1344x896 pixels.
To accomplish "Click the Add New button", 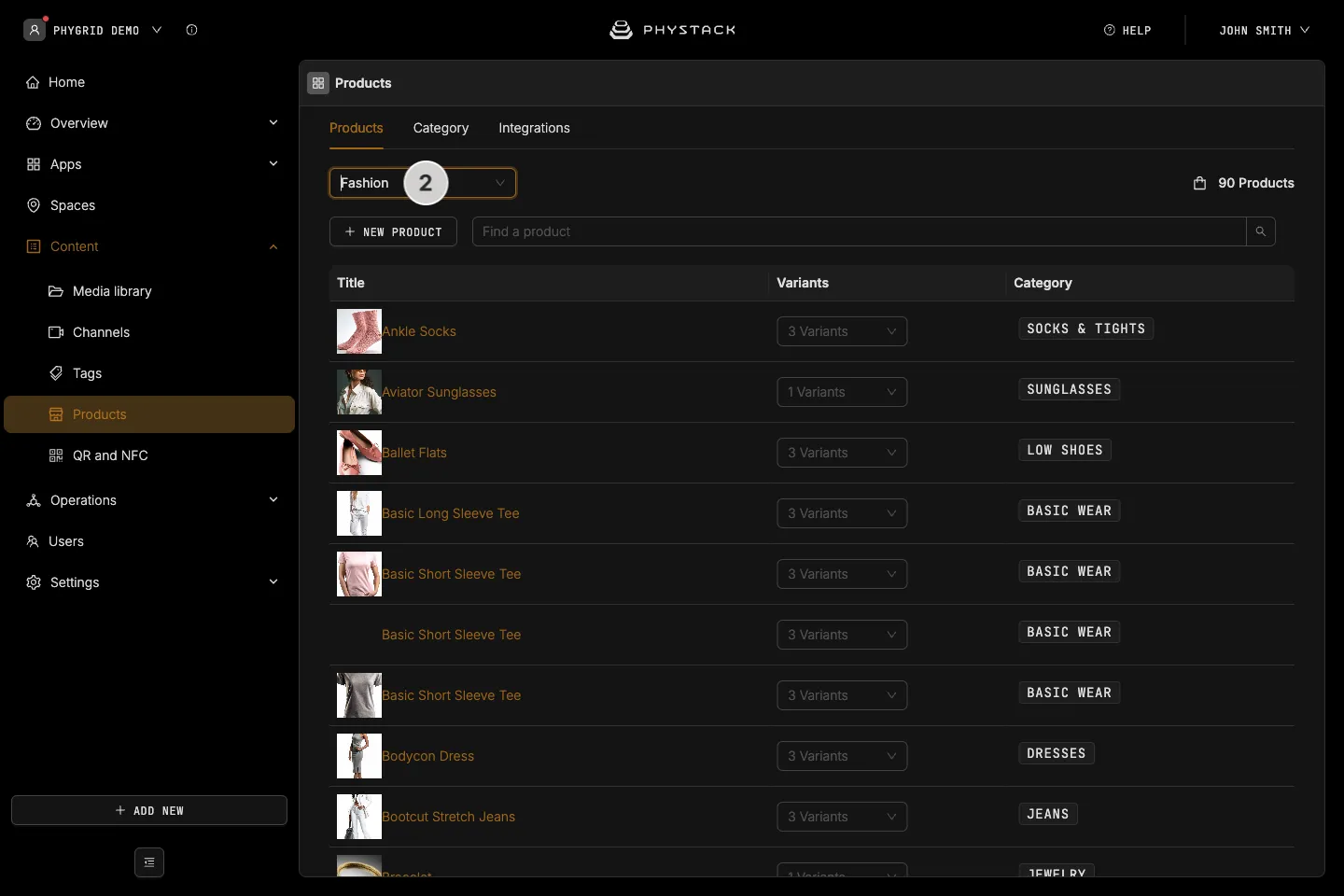I will (x=149, y=810).
